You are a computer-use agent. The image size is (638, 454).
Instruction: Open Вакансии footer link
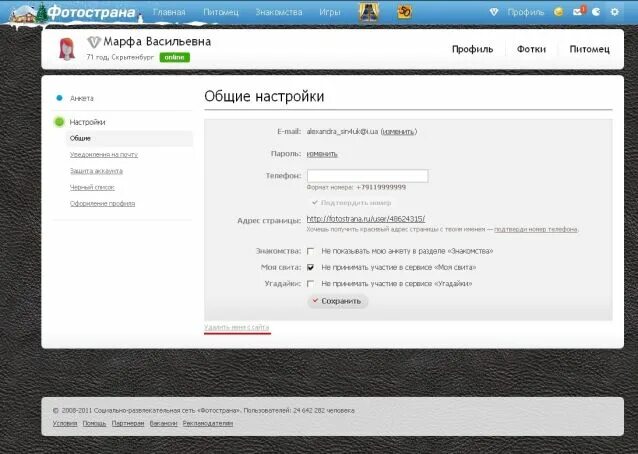[164, 423]
